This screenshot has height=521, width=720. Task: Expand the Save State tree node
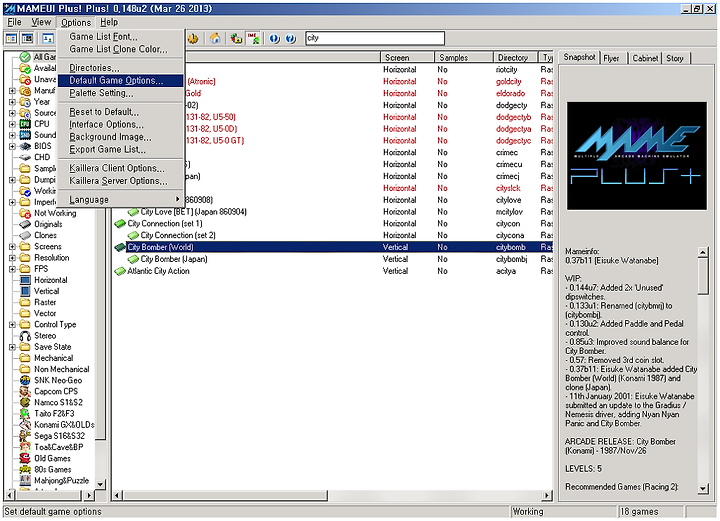pos(12,347)
